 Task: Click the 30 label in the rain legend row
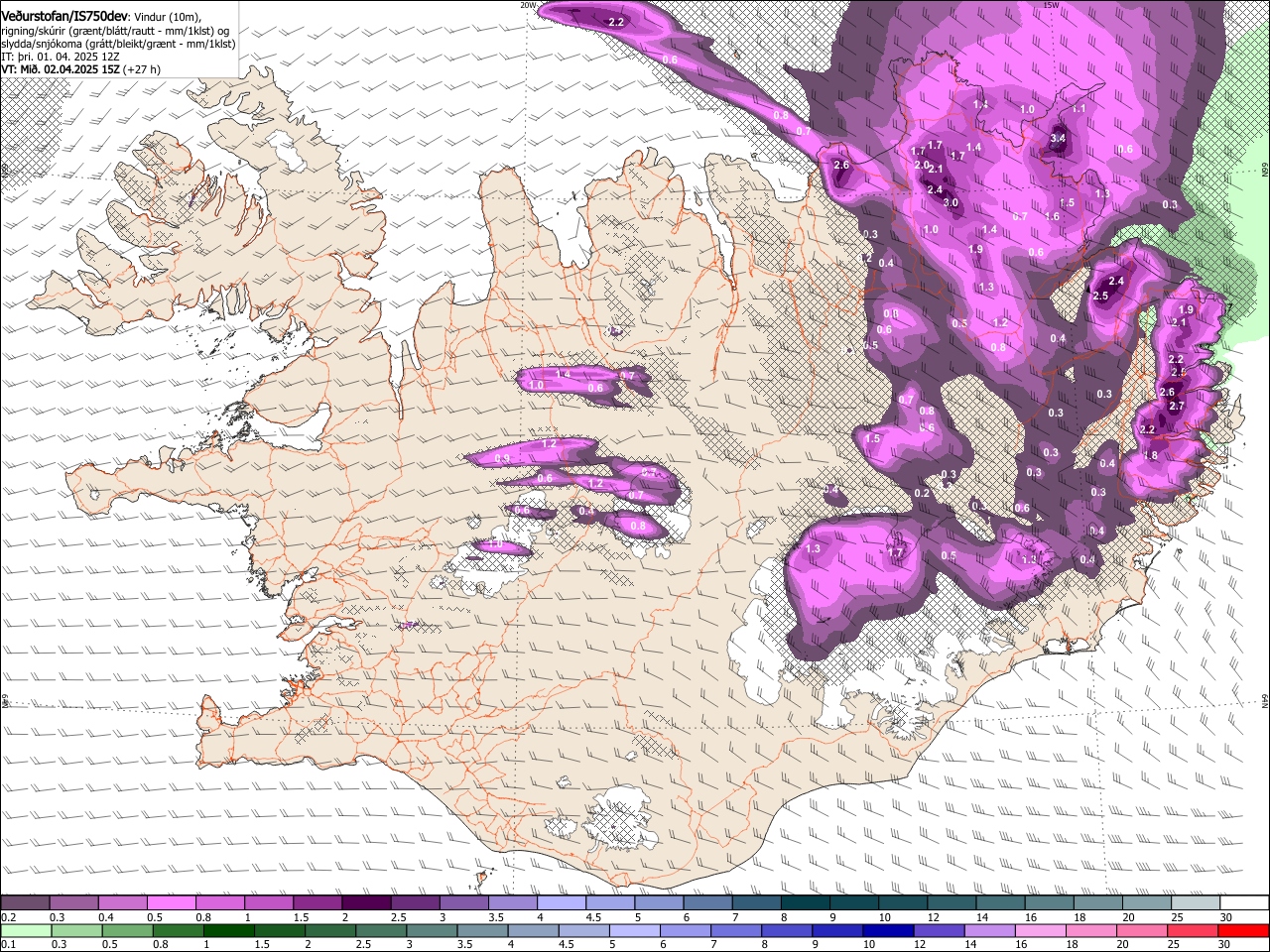(1223, 945)
